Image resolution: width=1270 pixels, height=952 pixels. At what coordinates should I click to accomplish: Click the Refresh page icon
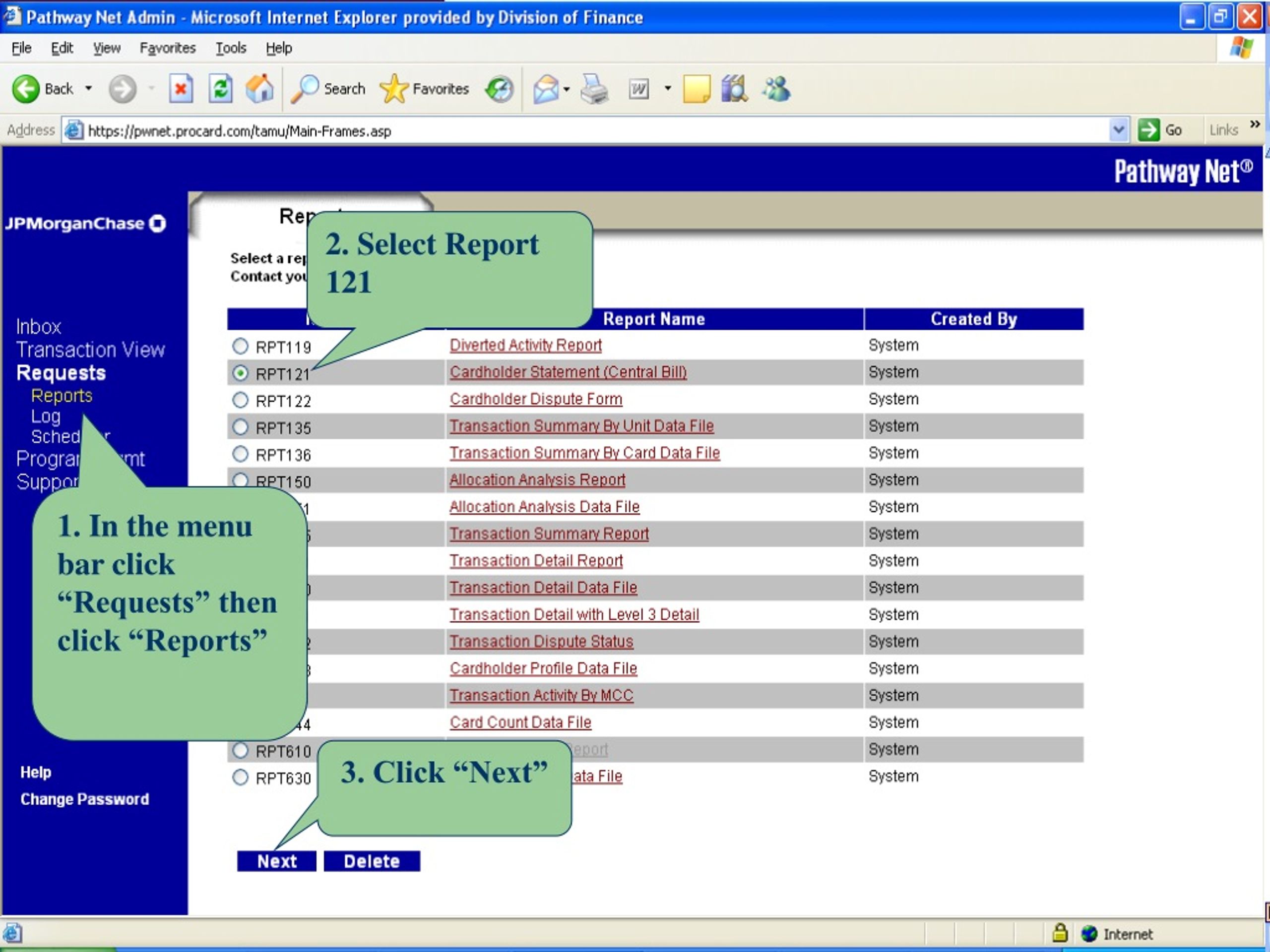220,89
